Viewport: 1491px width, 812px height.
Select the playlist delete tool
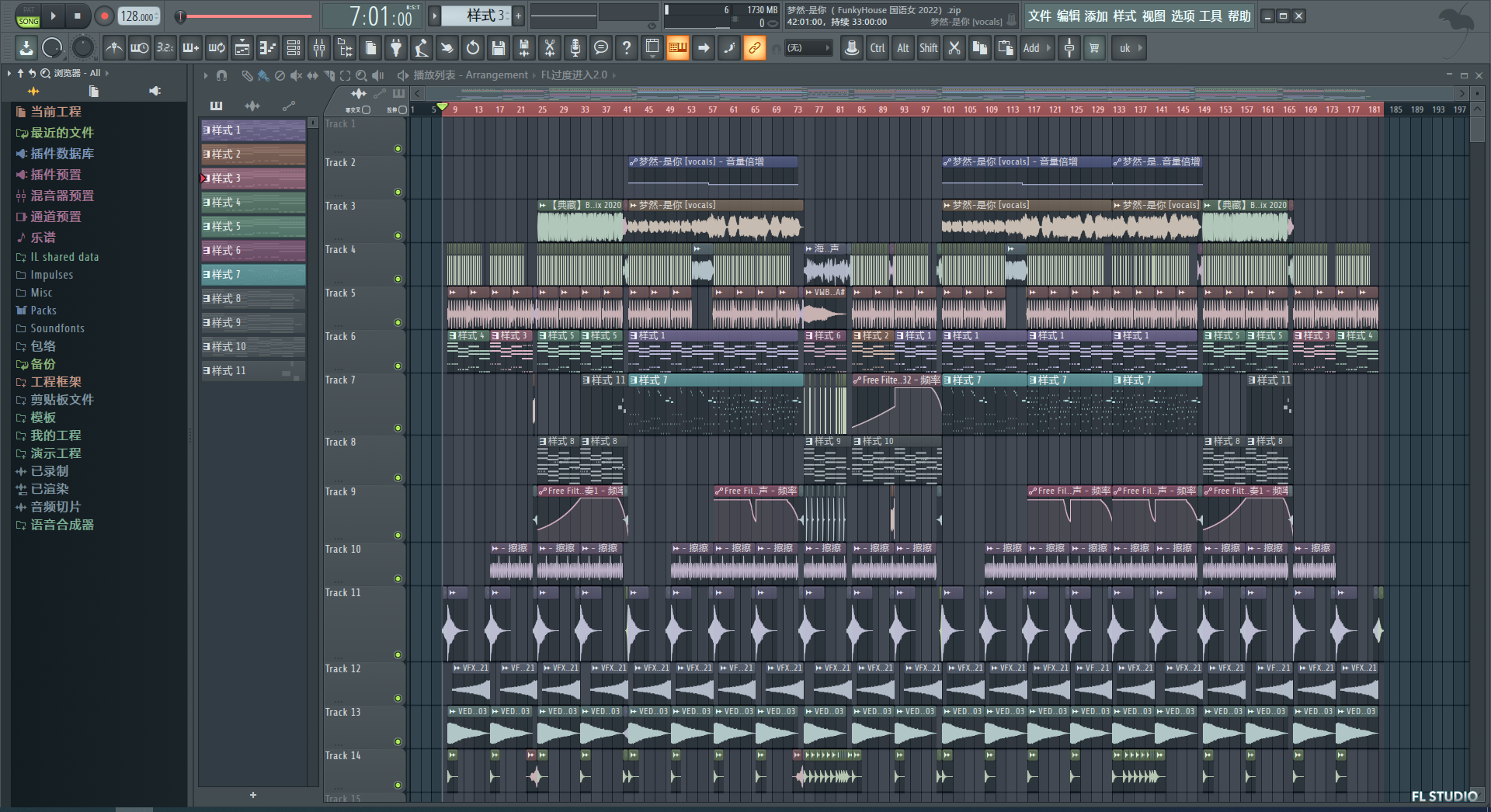(x=280, y=75)
